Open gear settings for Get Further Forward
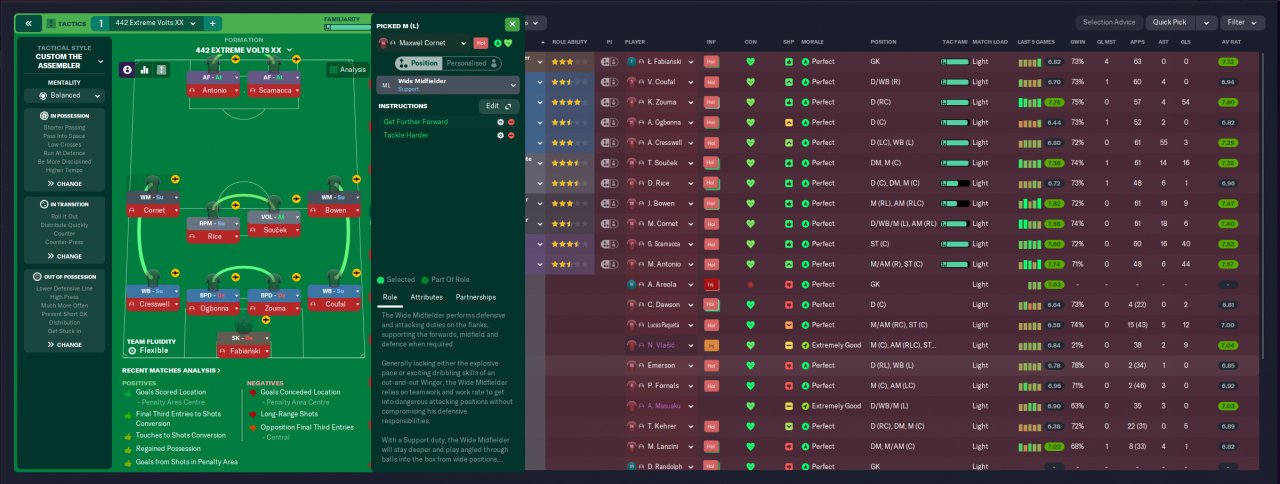The image size is (1280, 484). 500,122
